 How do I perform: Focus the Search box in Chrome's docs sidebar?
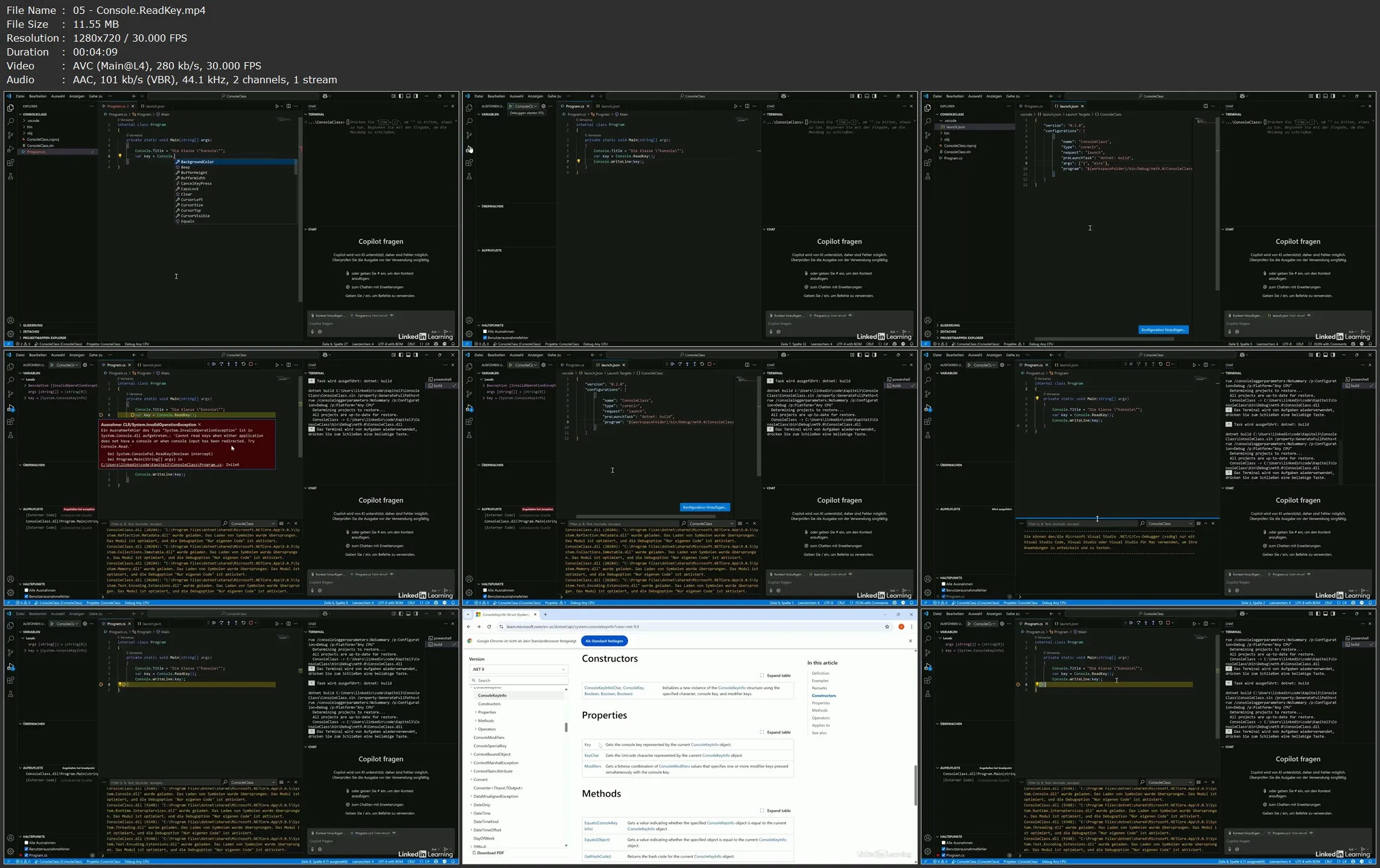(518, 680)
